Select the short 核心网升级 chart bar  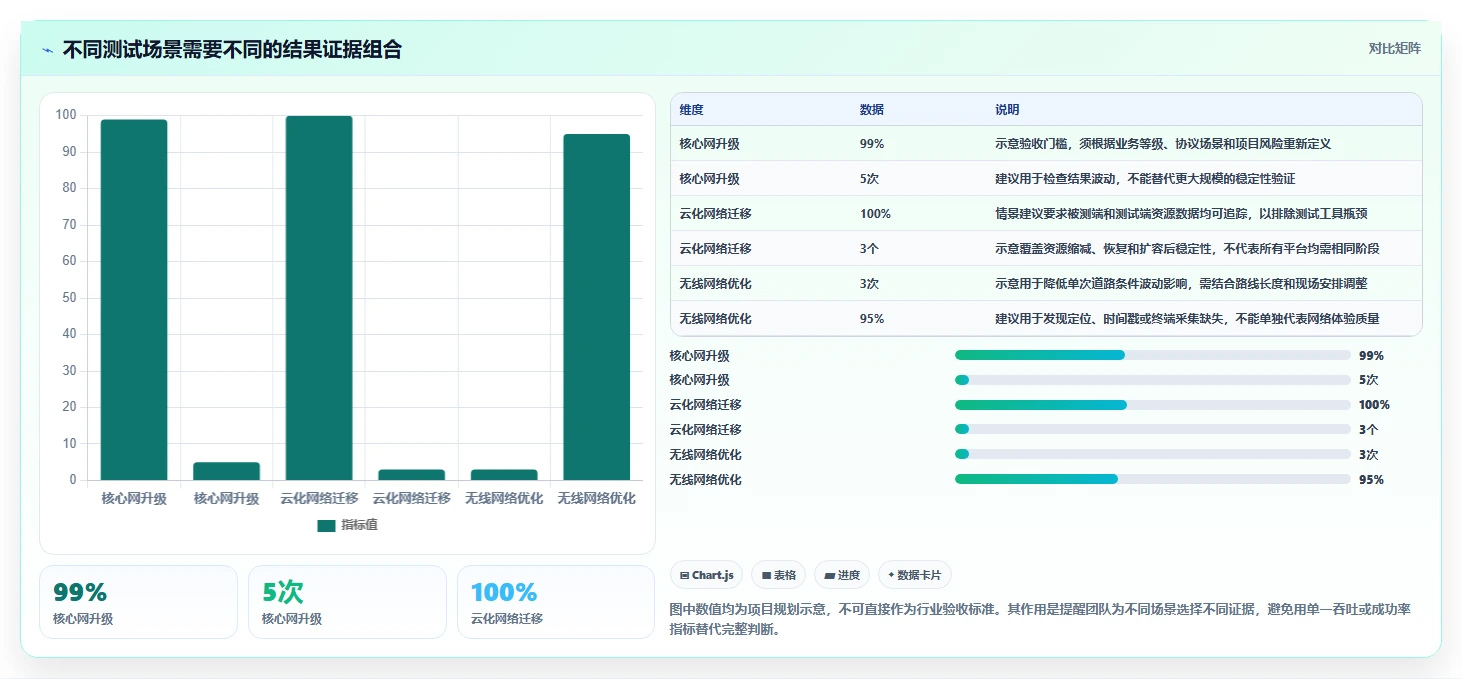(x=227, y=471)
